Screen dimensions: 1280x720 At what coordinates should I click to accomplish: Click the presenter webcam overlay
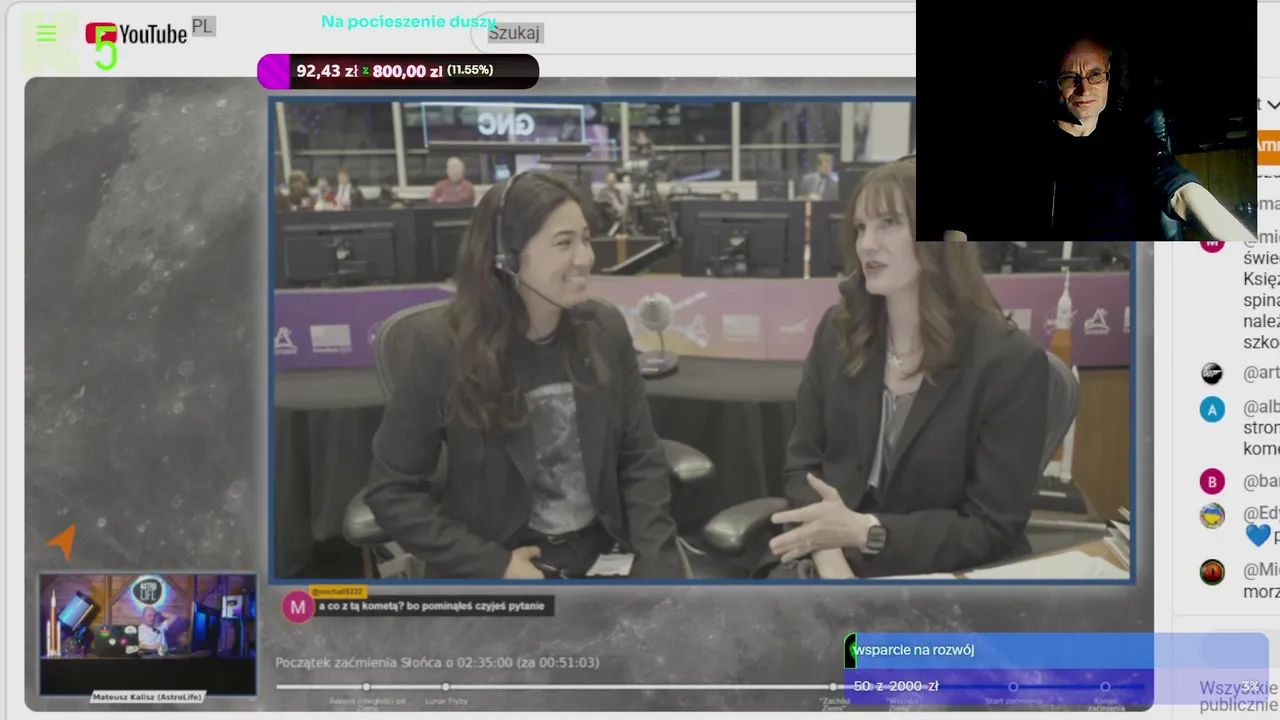pos(1086,120)
